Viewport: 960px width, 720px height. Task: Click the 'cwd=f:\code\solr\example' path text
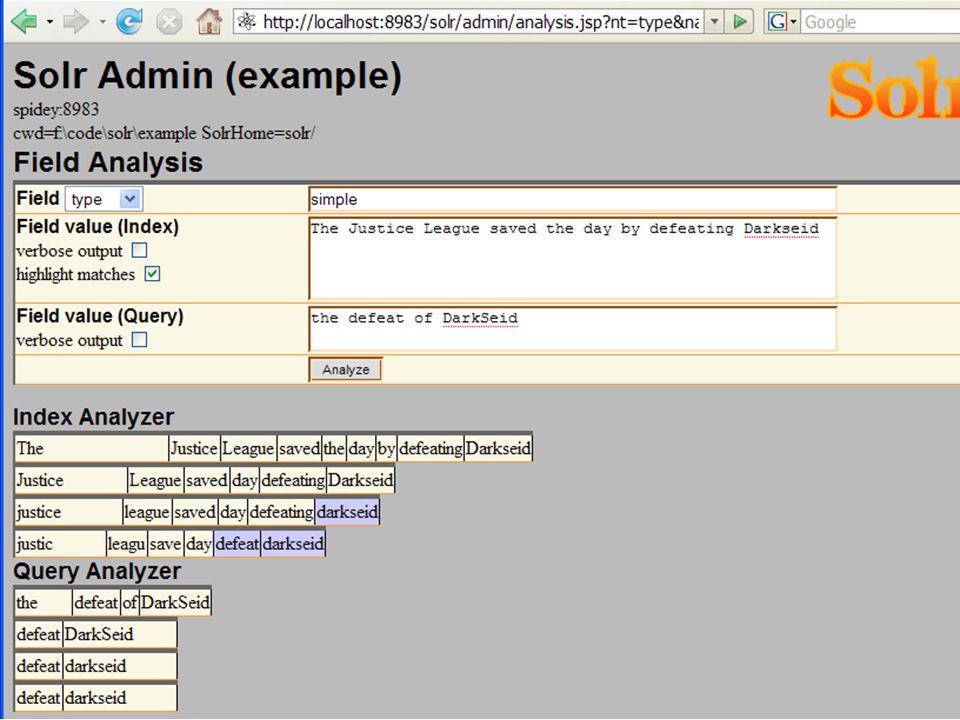105,133
